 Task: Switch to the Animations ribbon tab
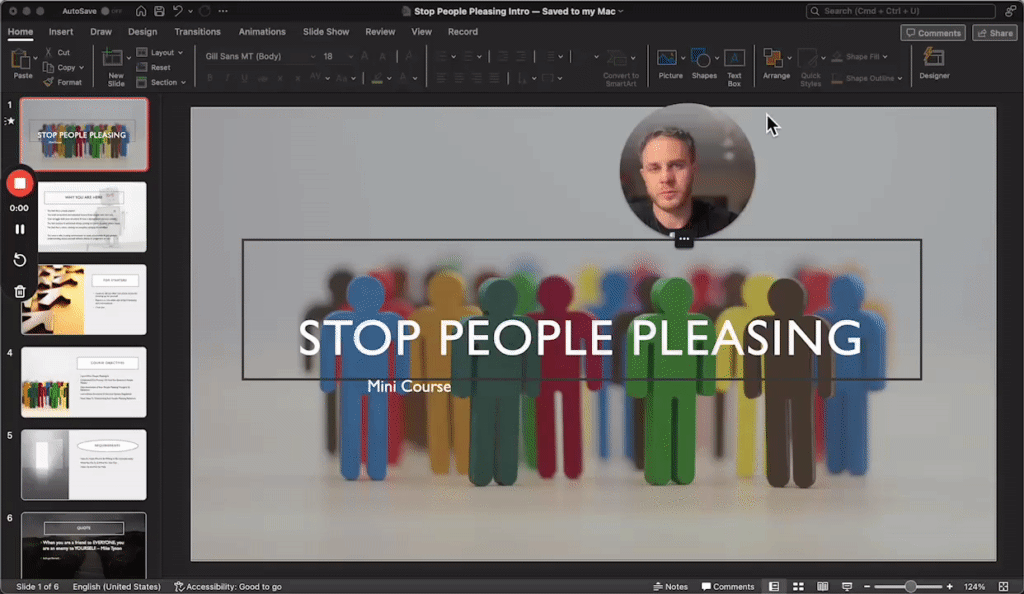pos(261,31)
